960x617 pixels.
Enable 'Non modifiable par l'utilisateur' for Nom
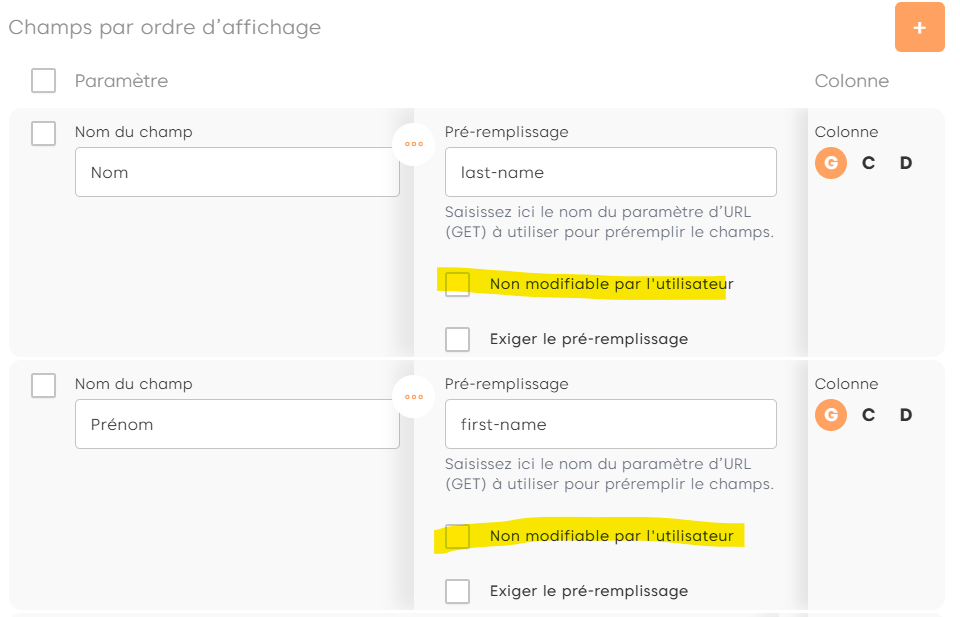tap(458, 284)
